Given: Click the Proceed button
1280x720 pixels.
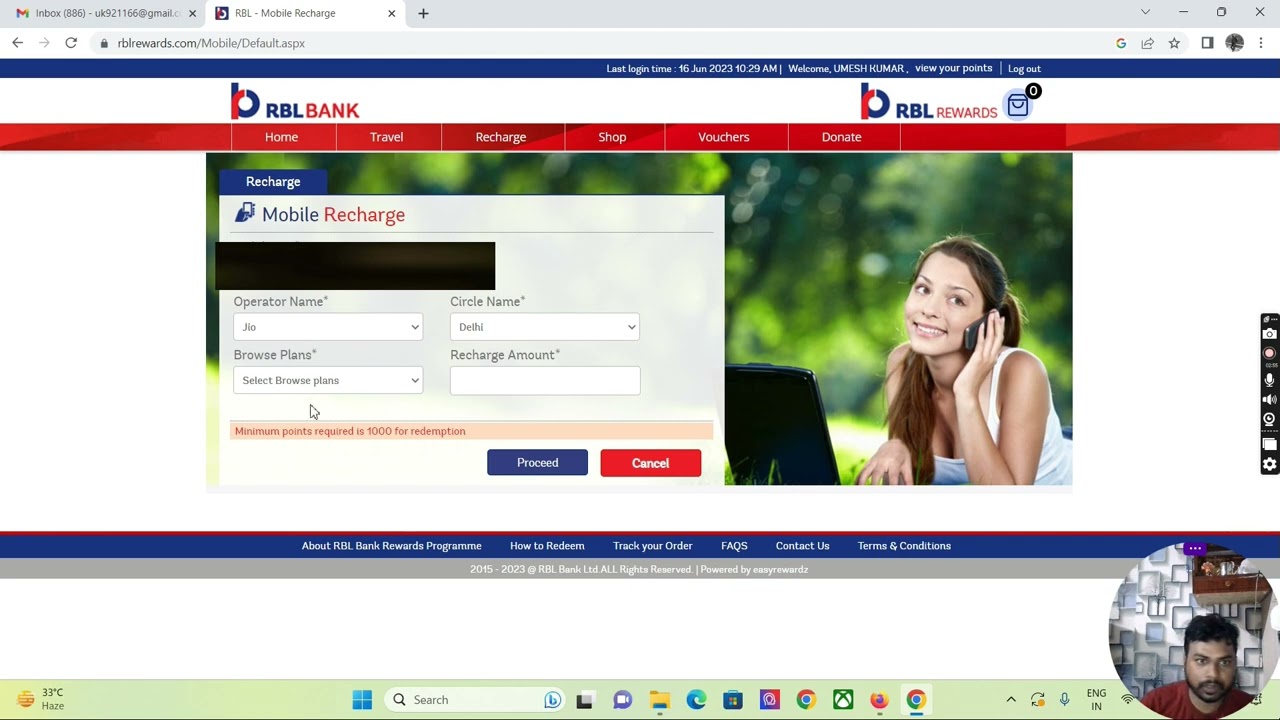Looking at the screenshot, I should point(538,462).
